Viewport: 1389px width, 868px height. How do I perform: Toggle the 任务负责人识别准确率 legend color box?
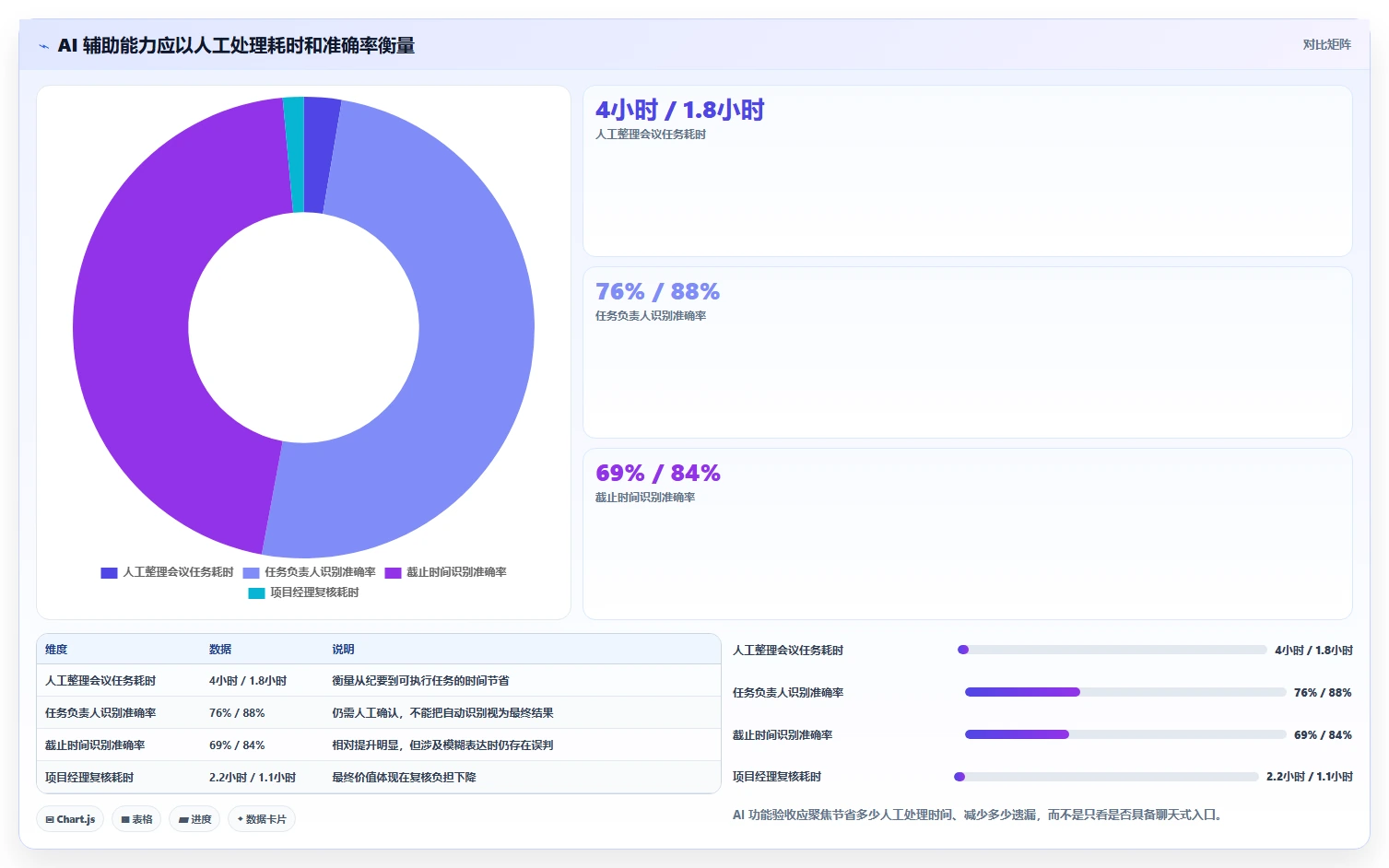[x=251, y=572]
